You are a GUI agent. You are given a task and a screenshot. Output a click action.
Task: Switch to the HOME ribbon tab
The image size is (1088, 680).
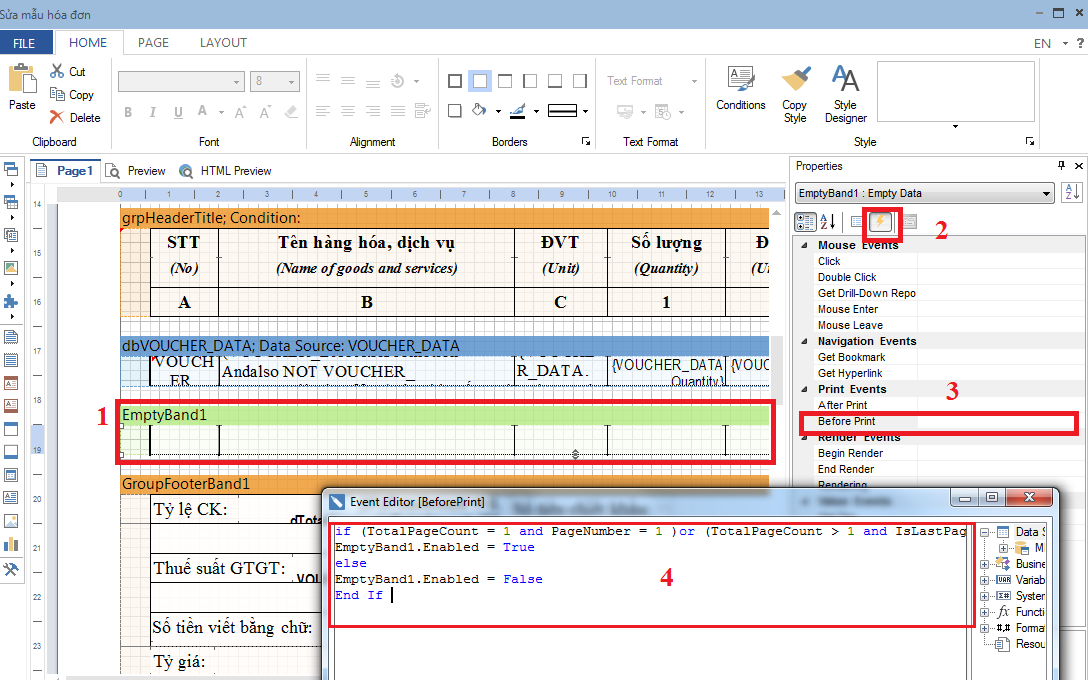(88, 42)
